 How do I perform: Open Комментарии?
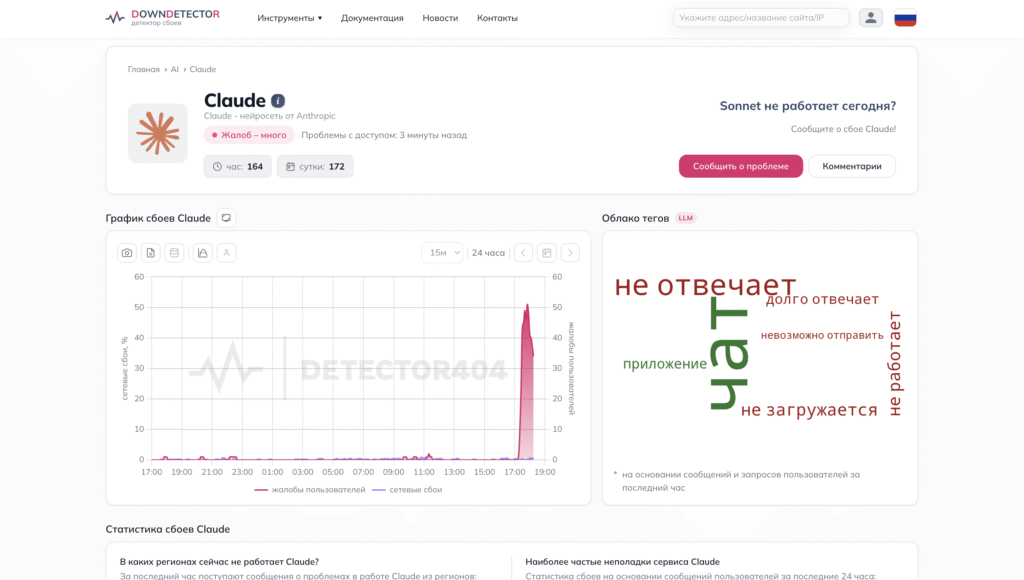[x=852, y=166]
